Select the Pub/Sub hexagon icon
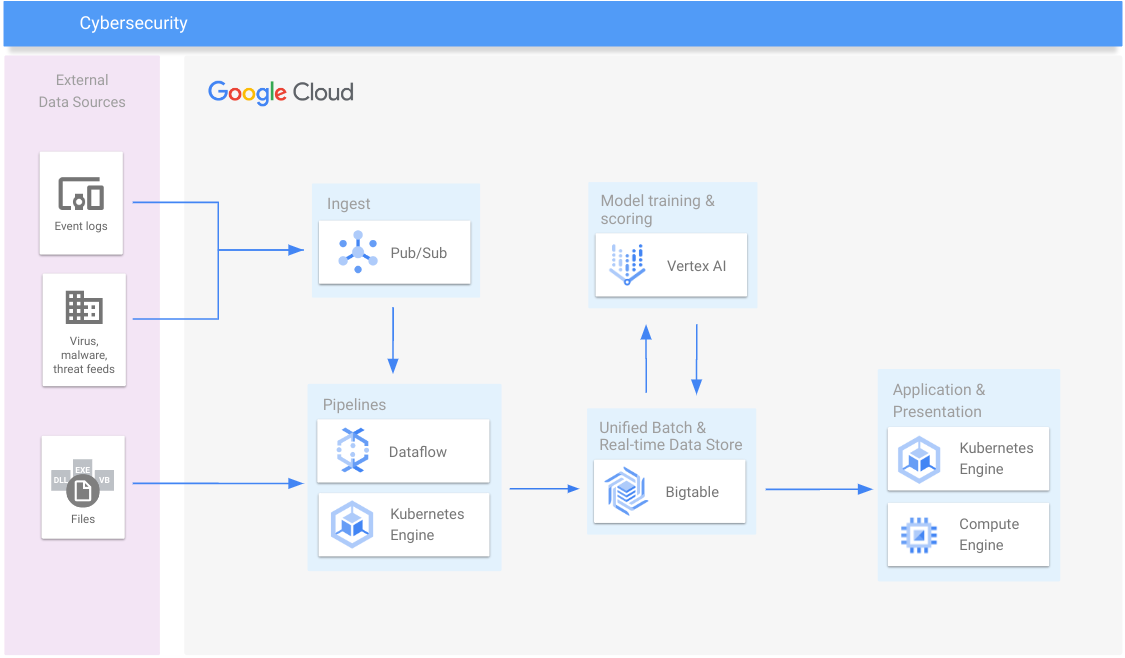1125x658 pixels. tap(357, 253)
